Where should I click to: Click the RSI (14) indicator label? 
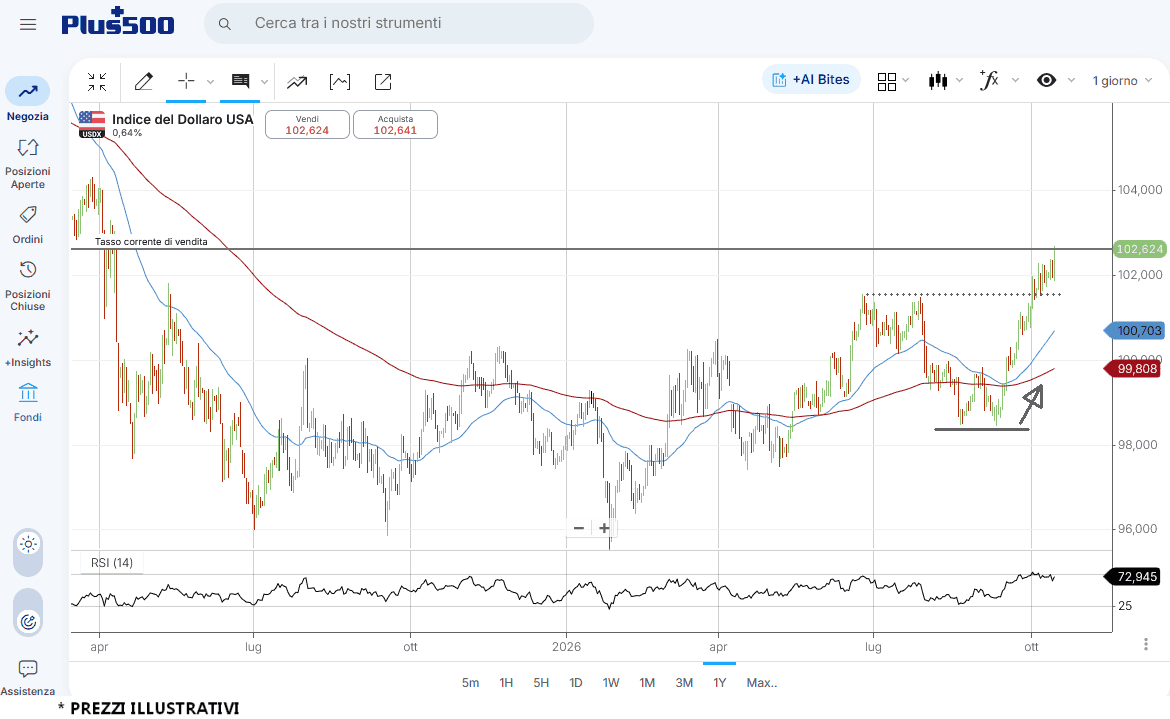112,562
